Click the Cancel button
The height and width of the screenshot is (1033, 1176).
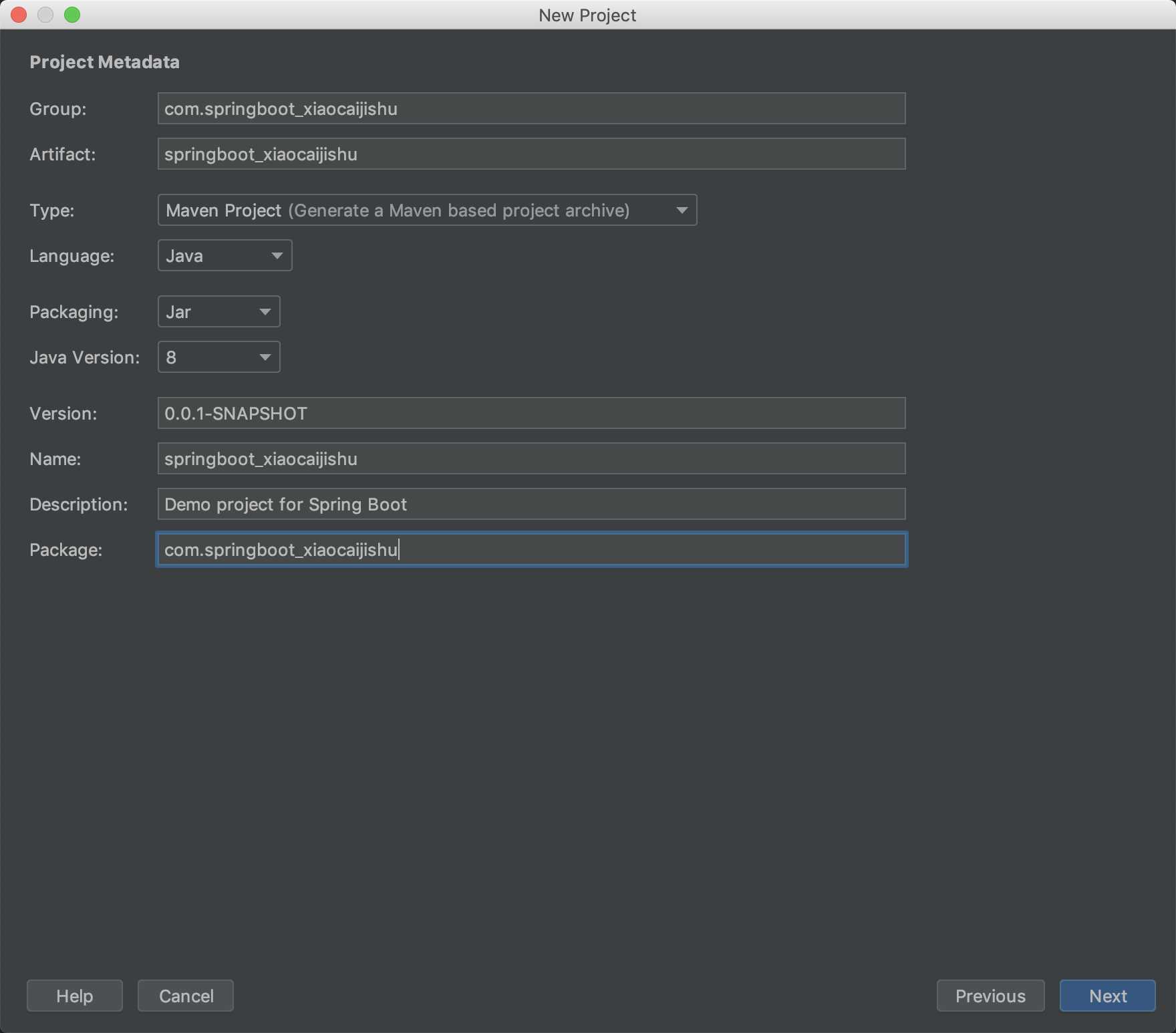tap(186, 996)
